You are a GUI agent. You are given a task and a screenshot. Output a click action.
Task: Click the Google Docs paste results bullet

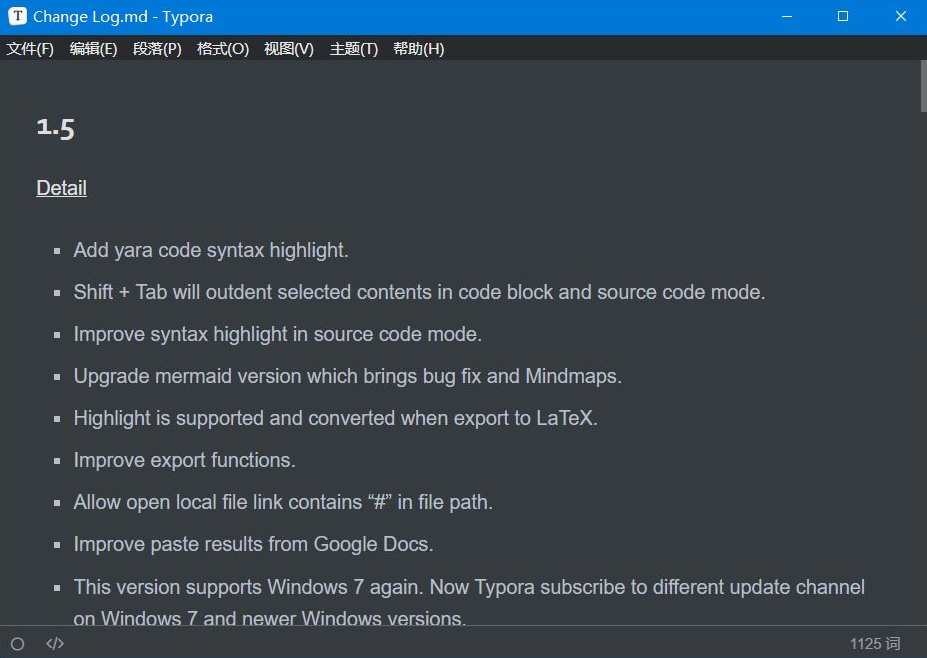[x=253, y=544]
